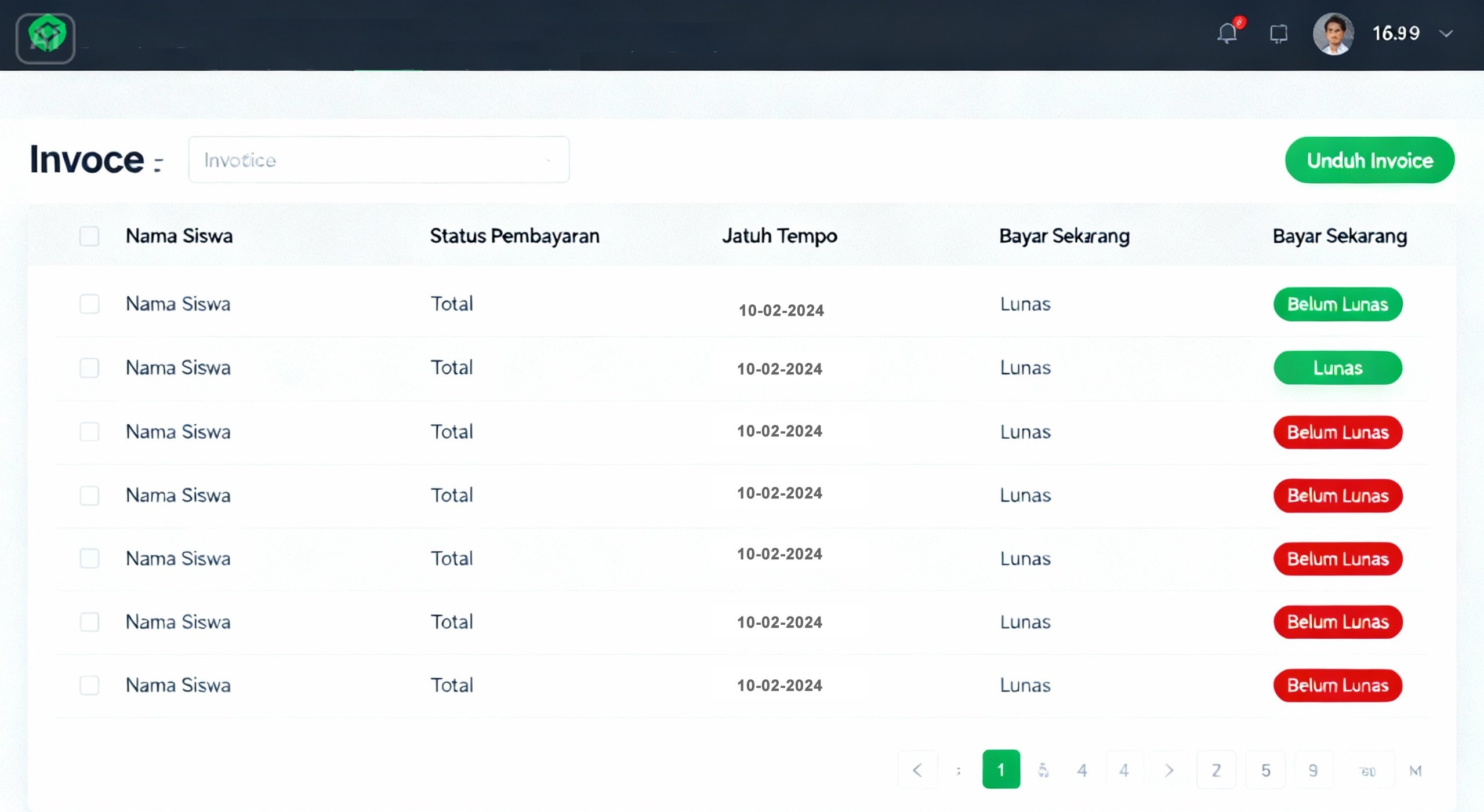Open the Invoice dropdown field
The width and height of the screenshot is (1484, 812).
379,160
